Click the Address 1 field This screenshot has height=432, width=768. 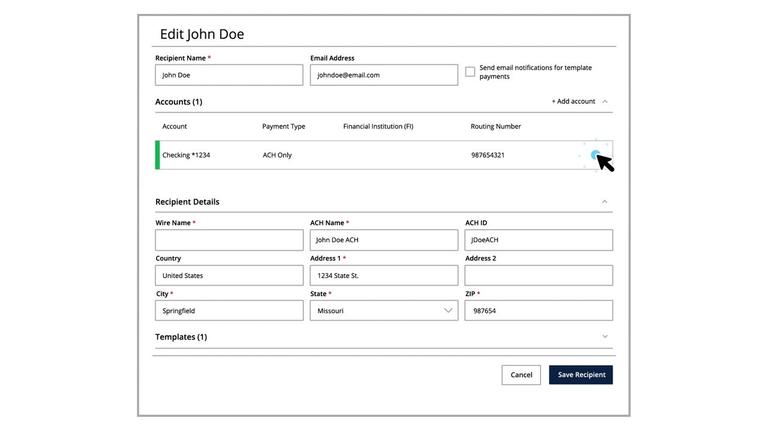coord(384,275)
